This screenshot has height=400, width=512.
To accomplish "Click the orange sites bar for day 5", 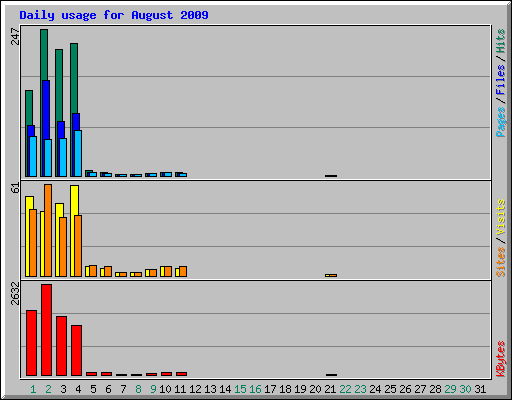I will [93, 271].
